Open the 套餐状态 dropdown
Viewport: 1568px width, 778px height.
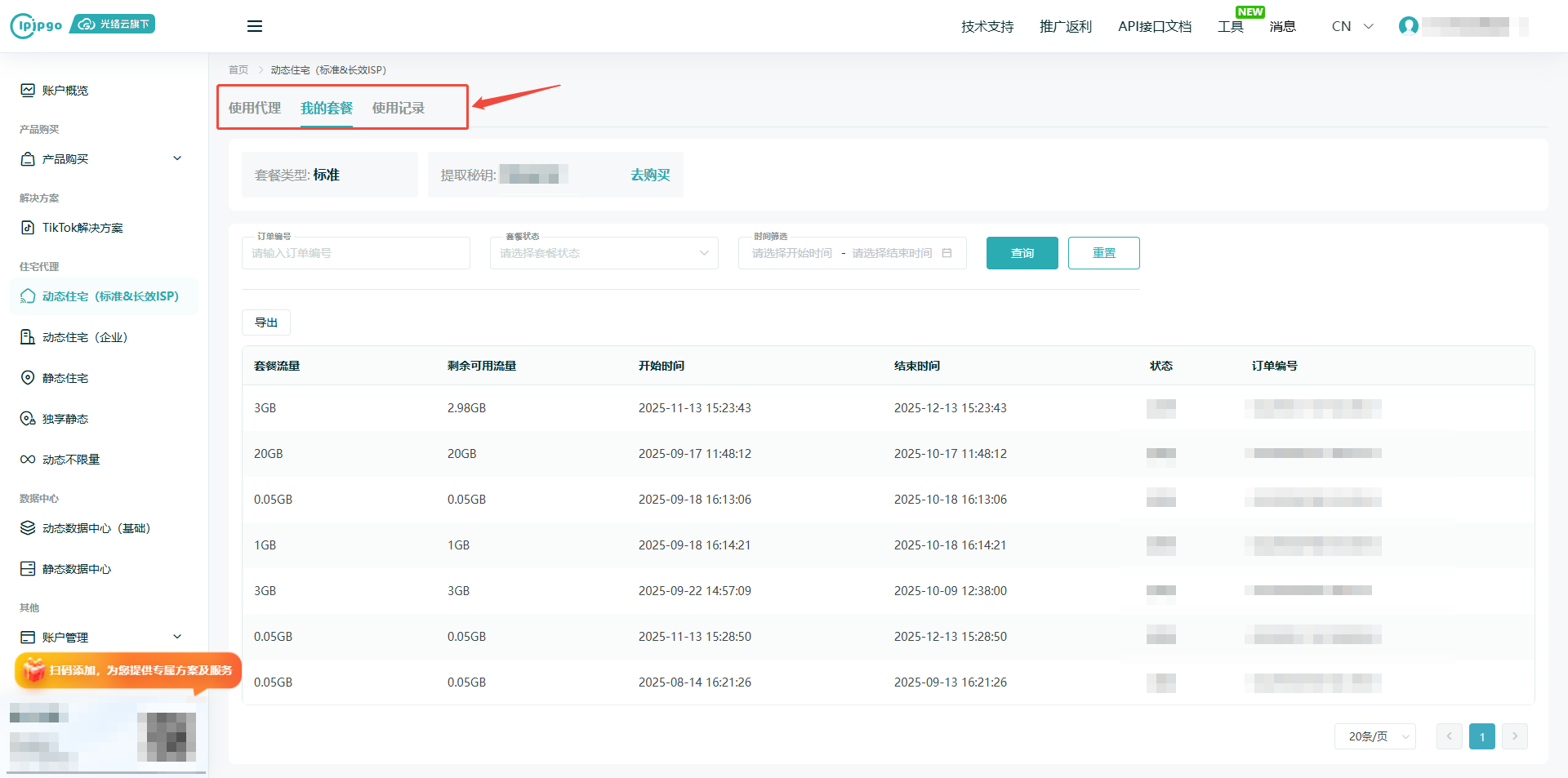pyautogui.click(x=604, y=253)
